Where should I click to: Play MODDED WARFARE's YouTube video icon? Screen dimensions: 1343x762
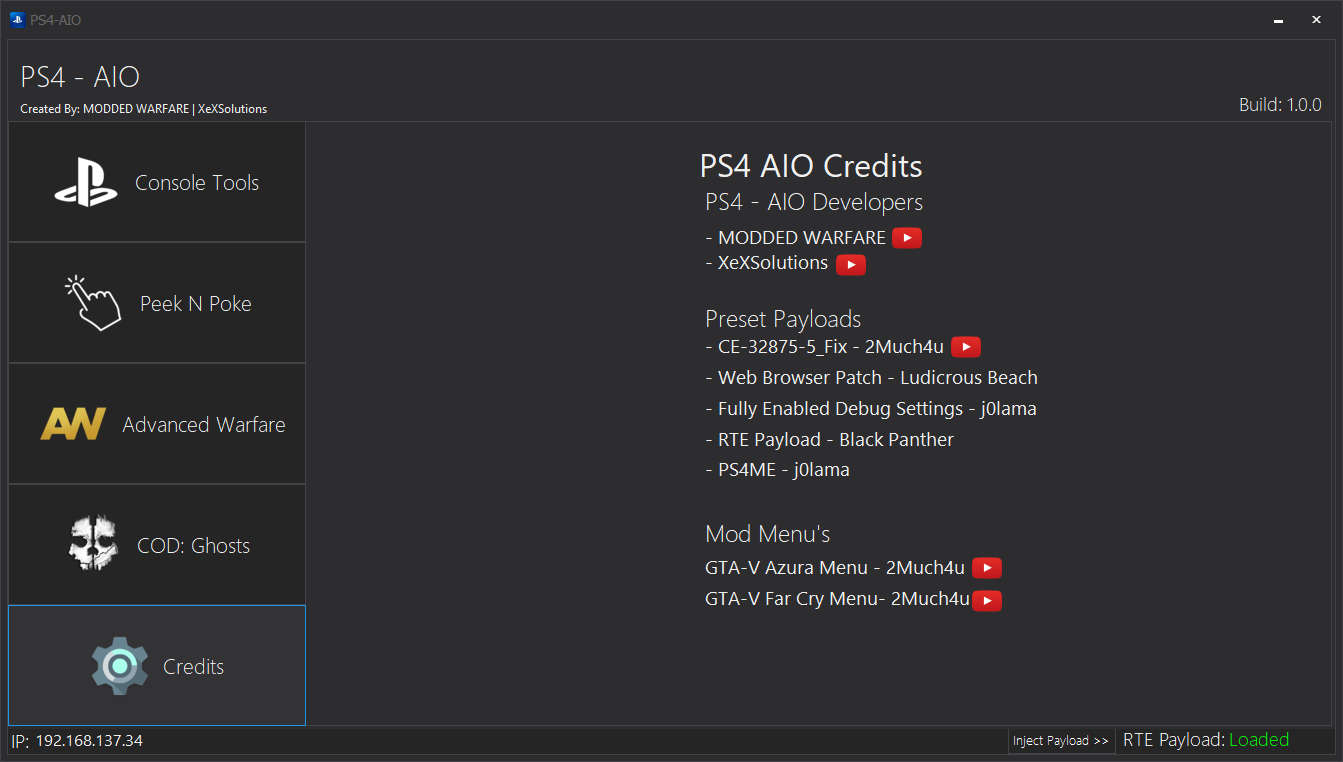(906, 237)
